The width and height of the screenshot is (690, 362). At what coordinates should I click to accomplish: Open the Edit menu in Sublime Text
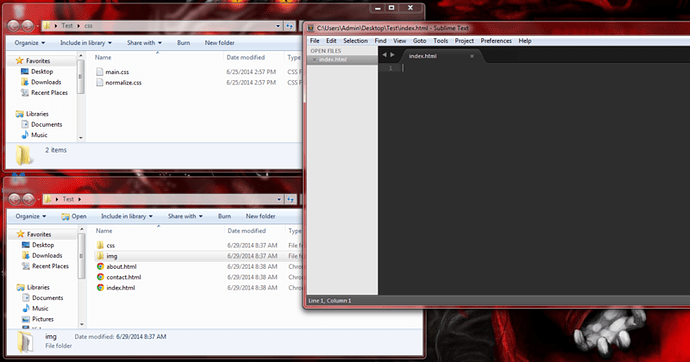click(331, 41)
